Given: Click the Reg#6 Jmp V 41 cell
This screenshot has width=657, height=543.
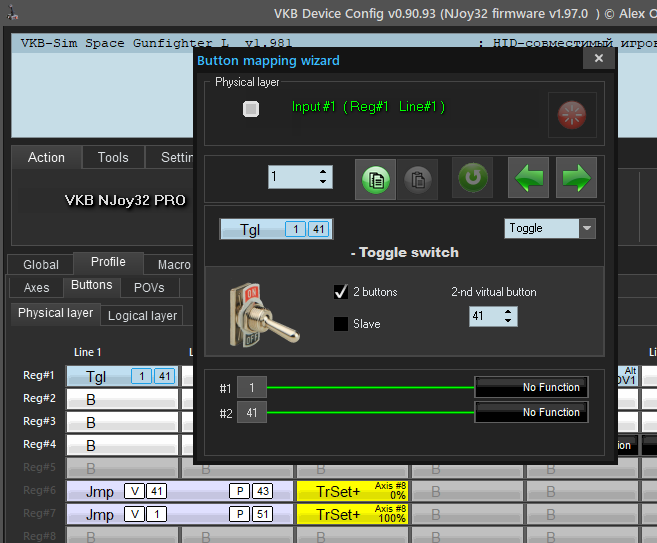Looking at the screenshot, I should tap(180, 491).
